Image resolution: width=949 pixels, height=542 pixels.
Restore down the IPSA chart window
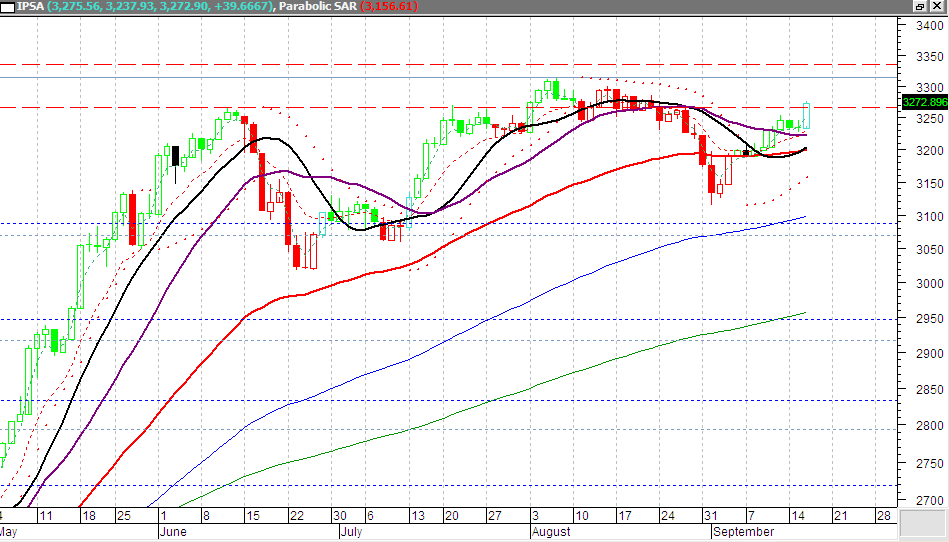920,6
